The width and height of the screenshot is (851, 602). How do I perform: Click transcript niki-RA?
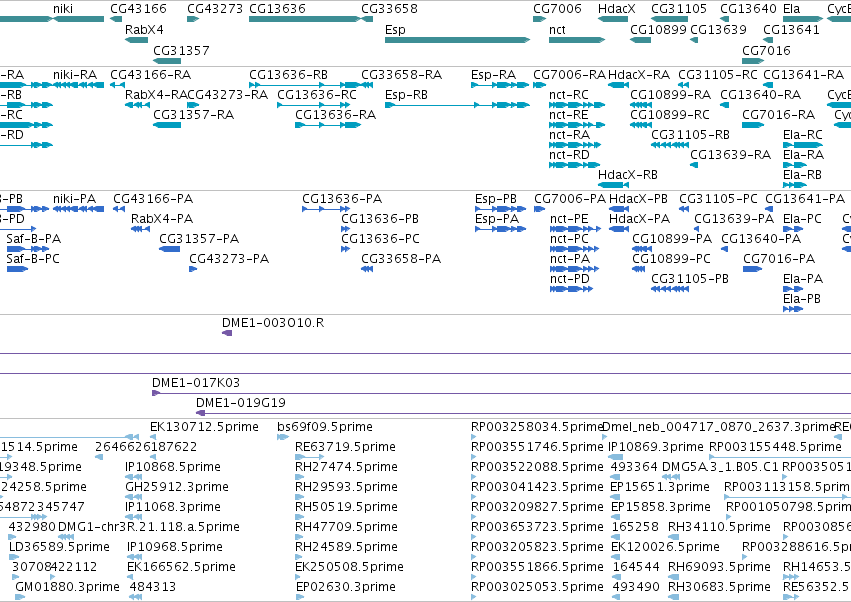point(79,85)
